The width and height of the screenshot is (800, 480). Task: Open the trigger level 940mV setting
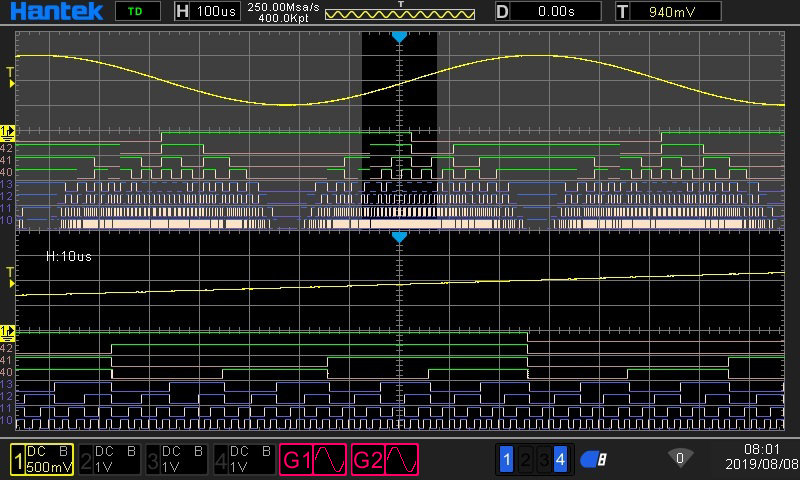tap(668, 11)
